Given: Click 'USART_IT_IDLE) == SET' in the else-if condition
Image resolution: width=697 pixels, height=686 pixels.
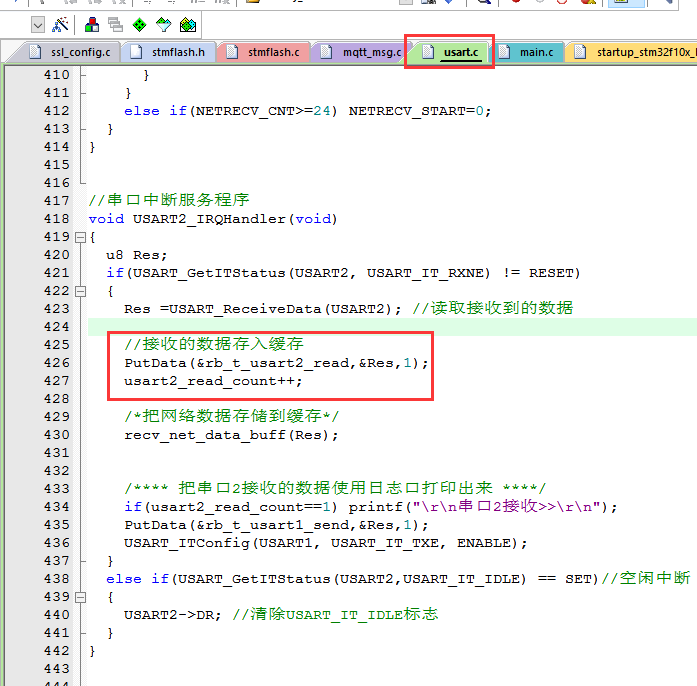Looking at the screenshot, I should (497, 579).
